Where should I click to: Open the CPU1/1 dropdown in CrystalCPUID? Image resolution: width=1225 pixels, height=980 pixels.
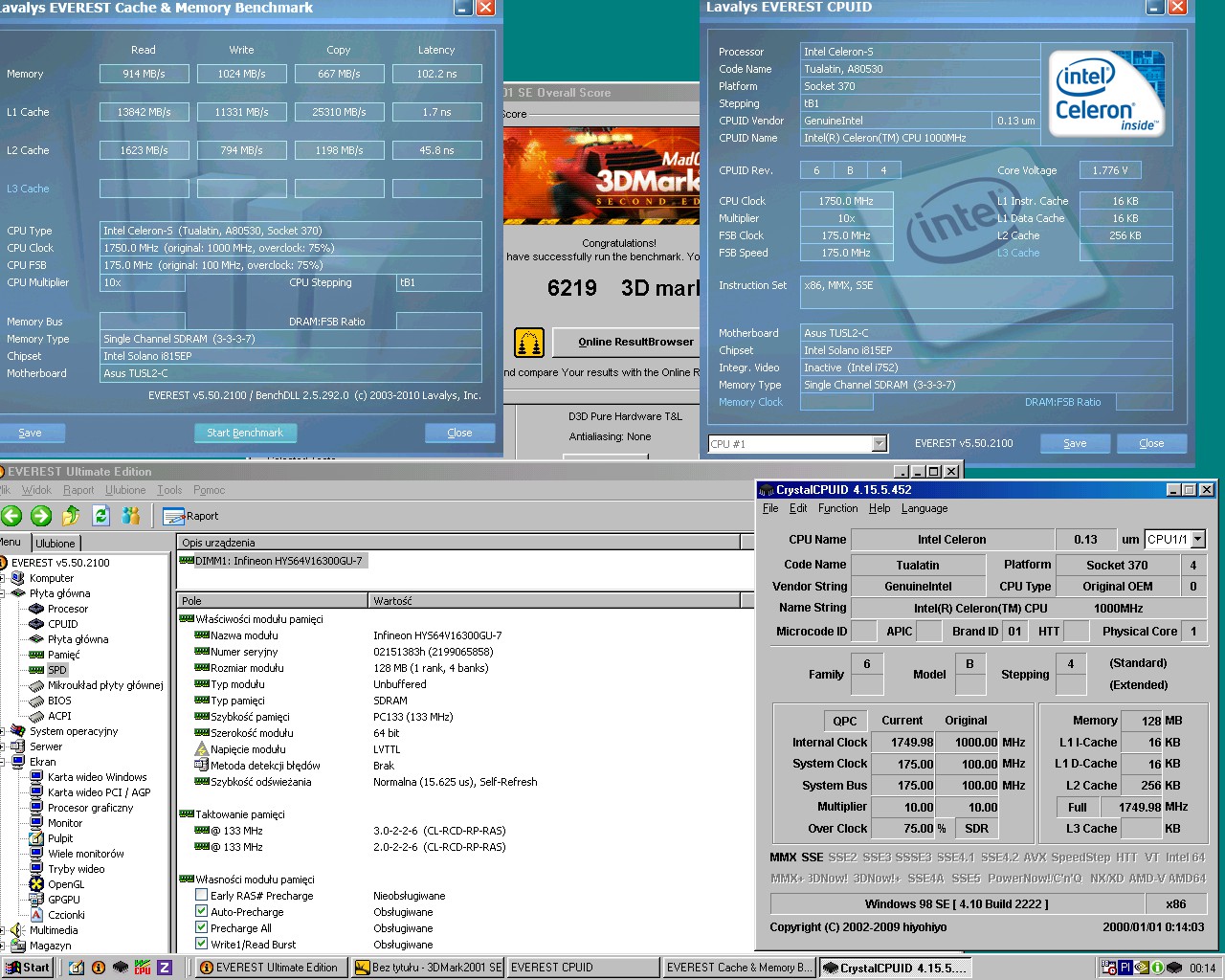coord(1197,539)
